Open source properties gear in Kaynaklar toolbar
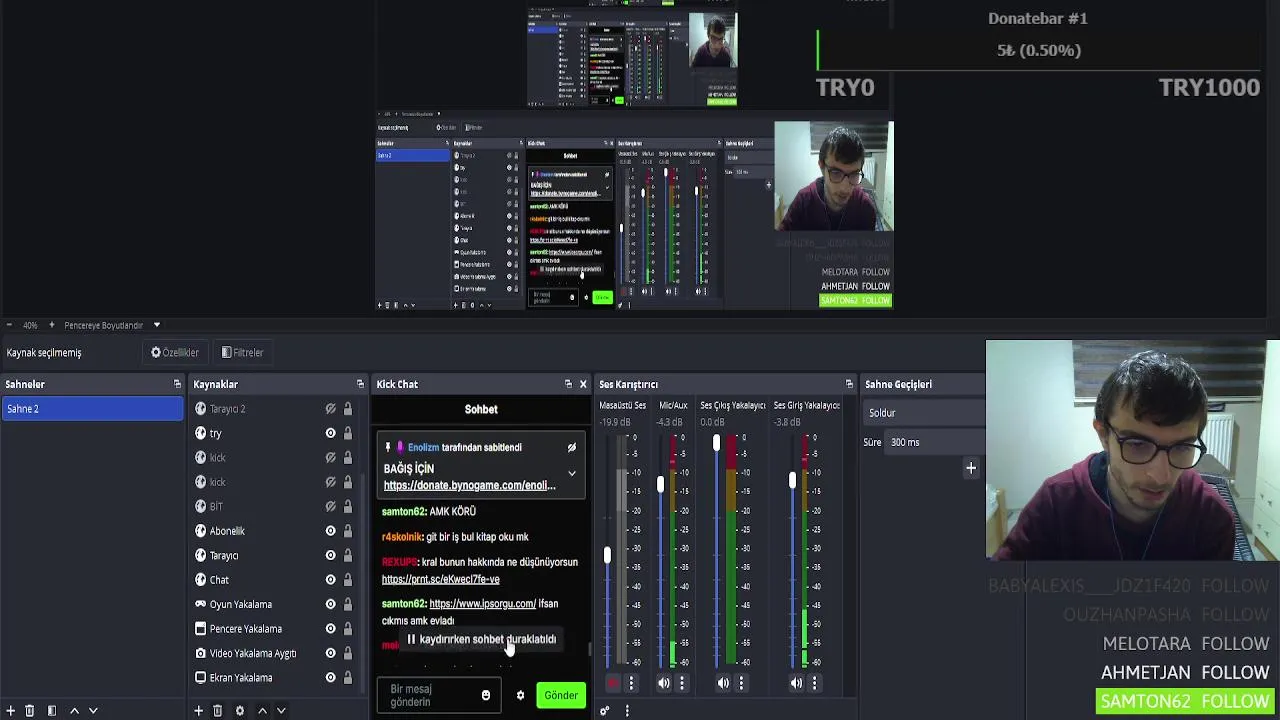 click(239, 710)
